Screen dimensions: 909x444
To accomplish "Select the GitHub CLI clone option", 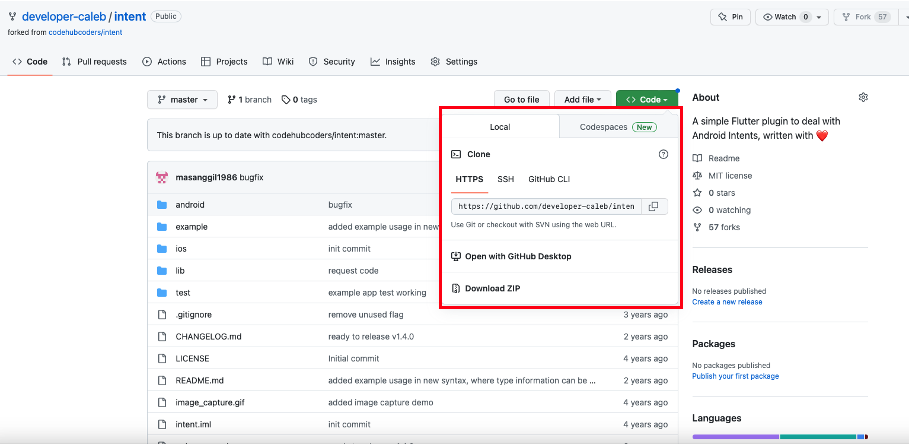I will pos(549,179).
